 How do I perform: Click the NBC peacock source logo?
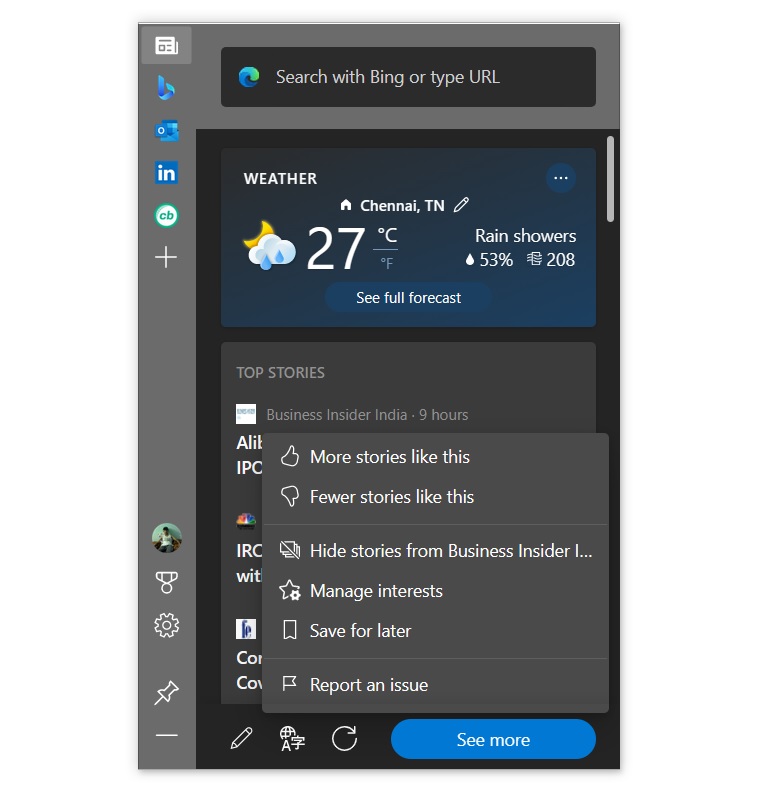coord(246,521)
